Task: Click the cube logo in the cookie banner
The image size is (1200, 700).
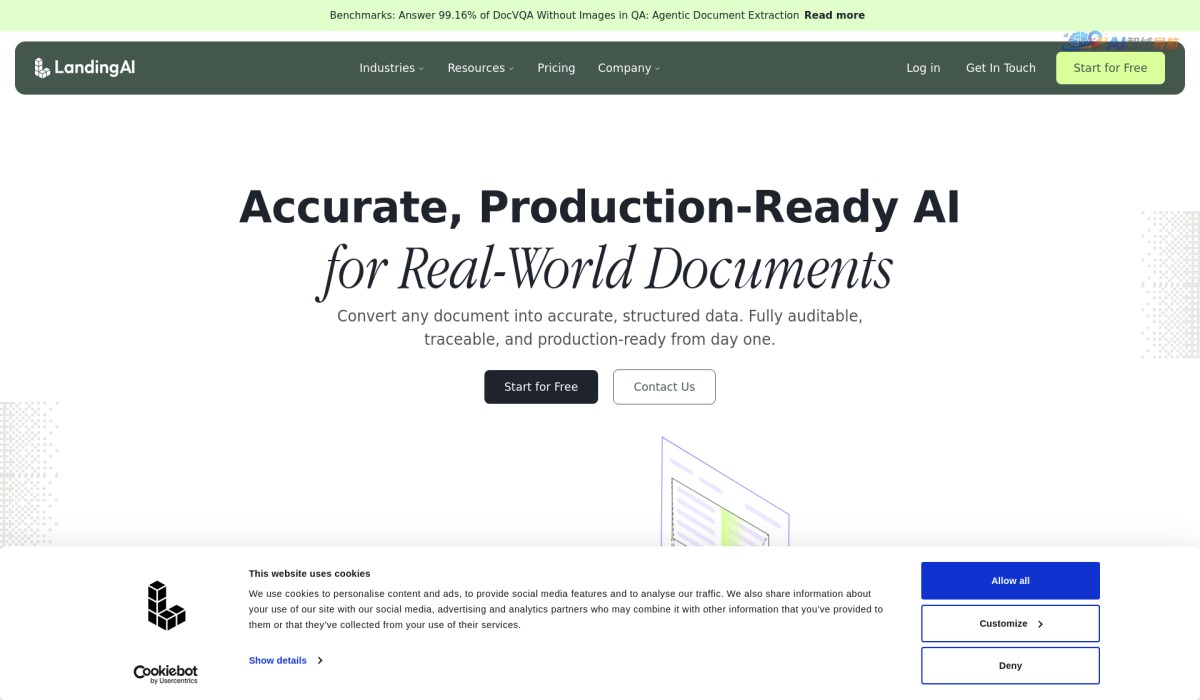Action: [x=166, y=606]
